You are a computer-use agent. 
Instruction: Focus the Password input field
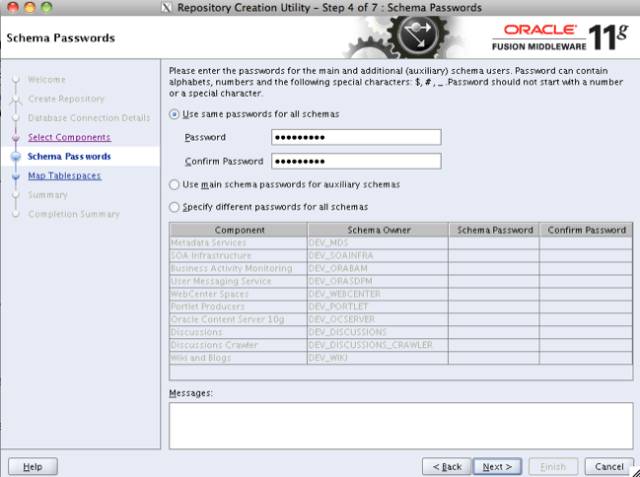coord(355,137)
